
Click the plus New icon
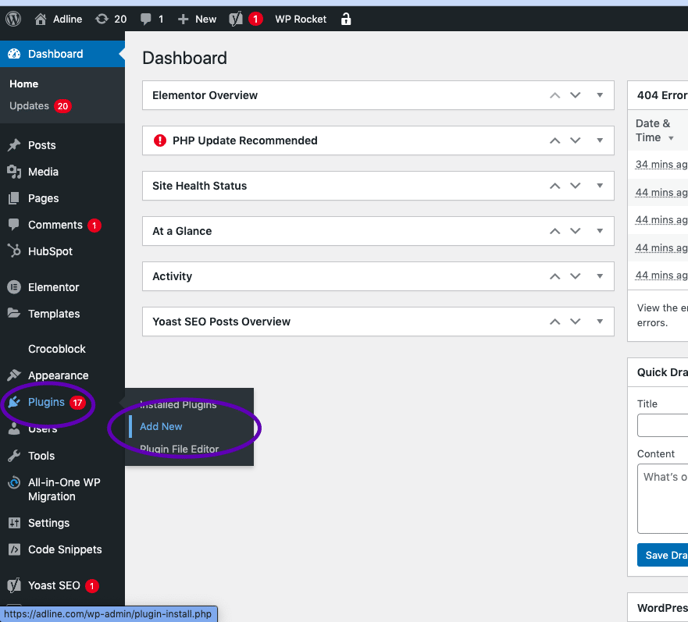pos(183,19)
